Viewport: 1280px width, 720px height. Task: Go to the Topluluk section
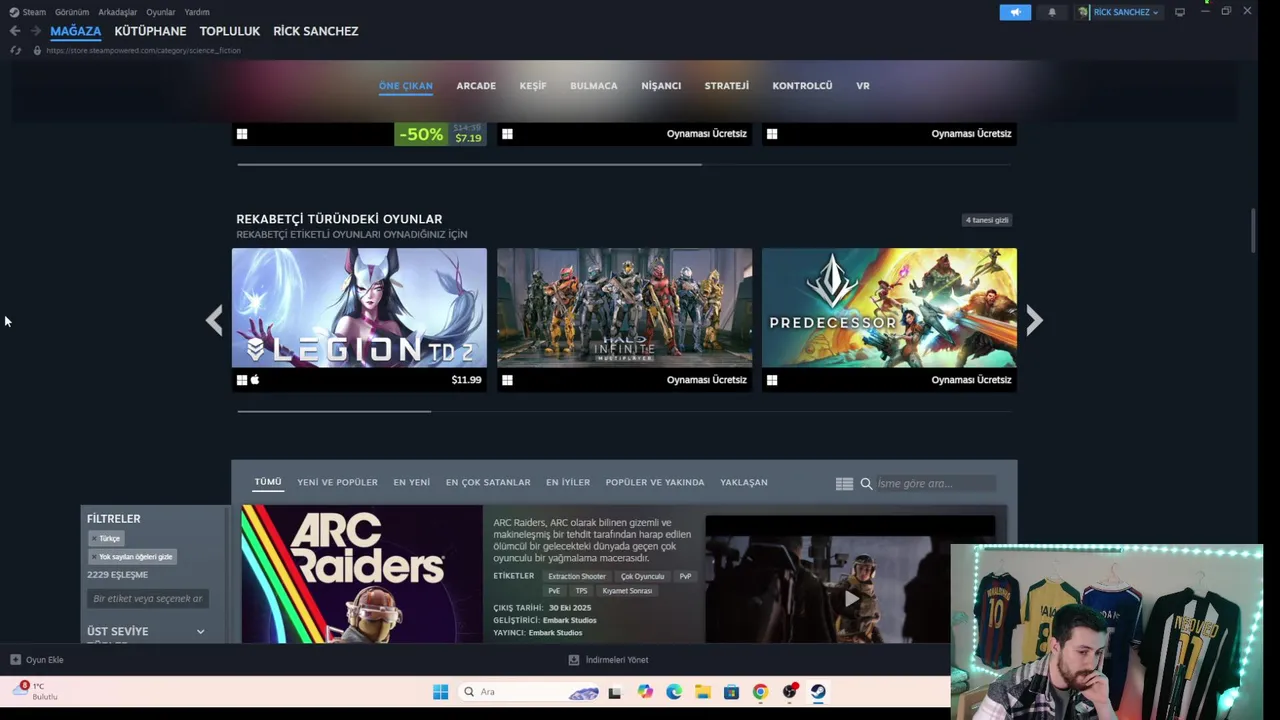(230, 31)
